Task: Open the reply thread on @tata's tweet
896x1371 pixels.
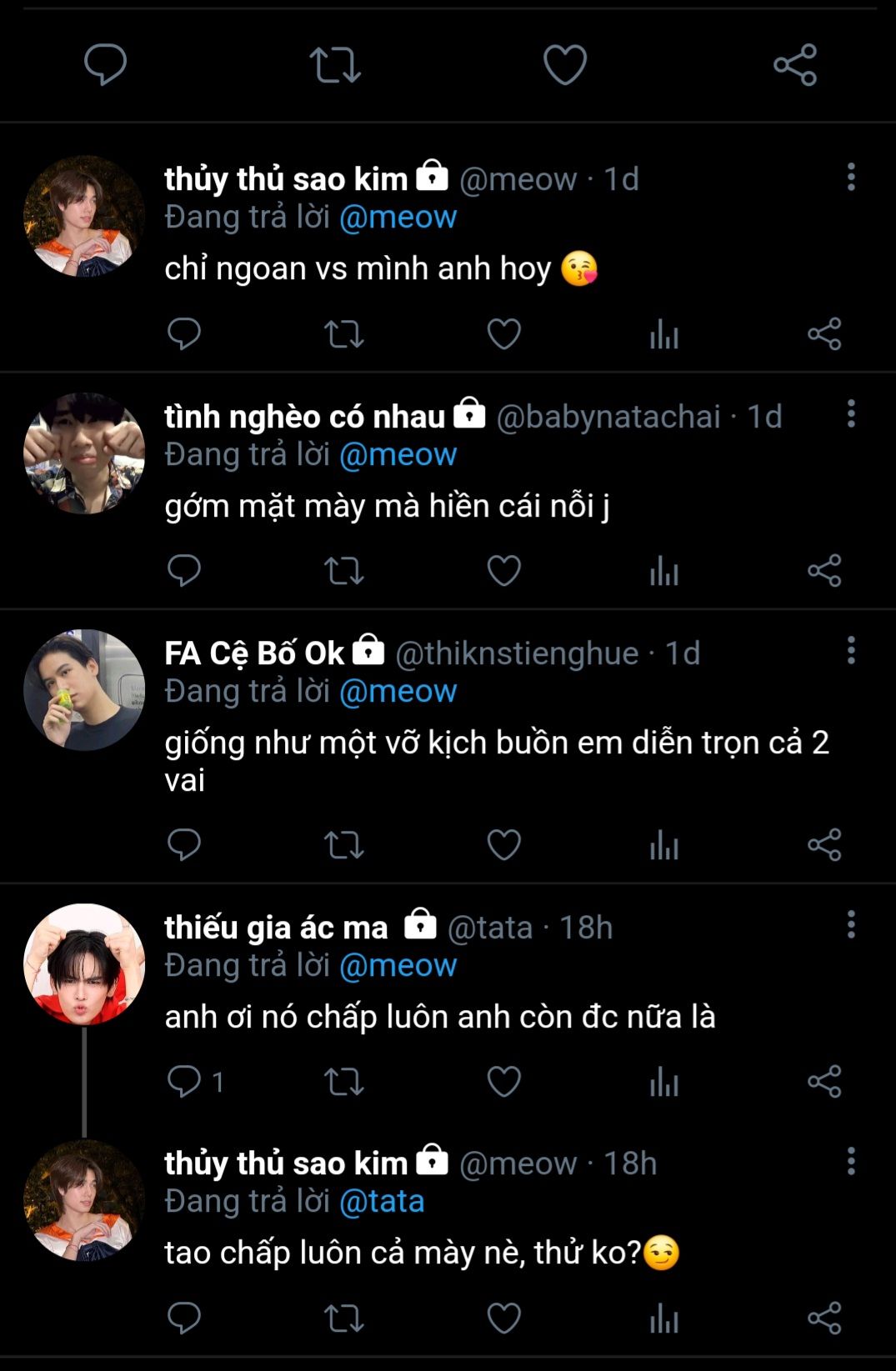Action: [x=184, y=1081]
